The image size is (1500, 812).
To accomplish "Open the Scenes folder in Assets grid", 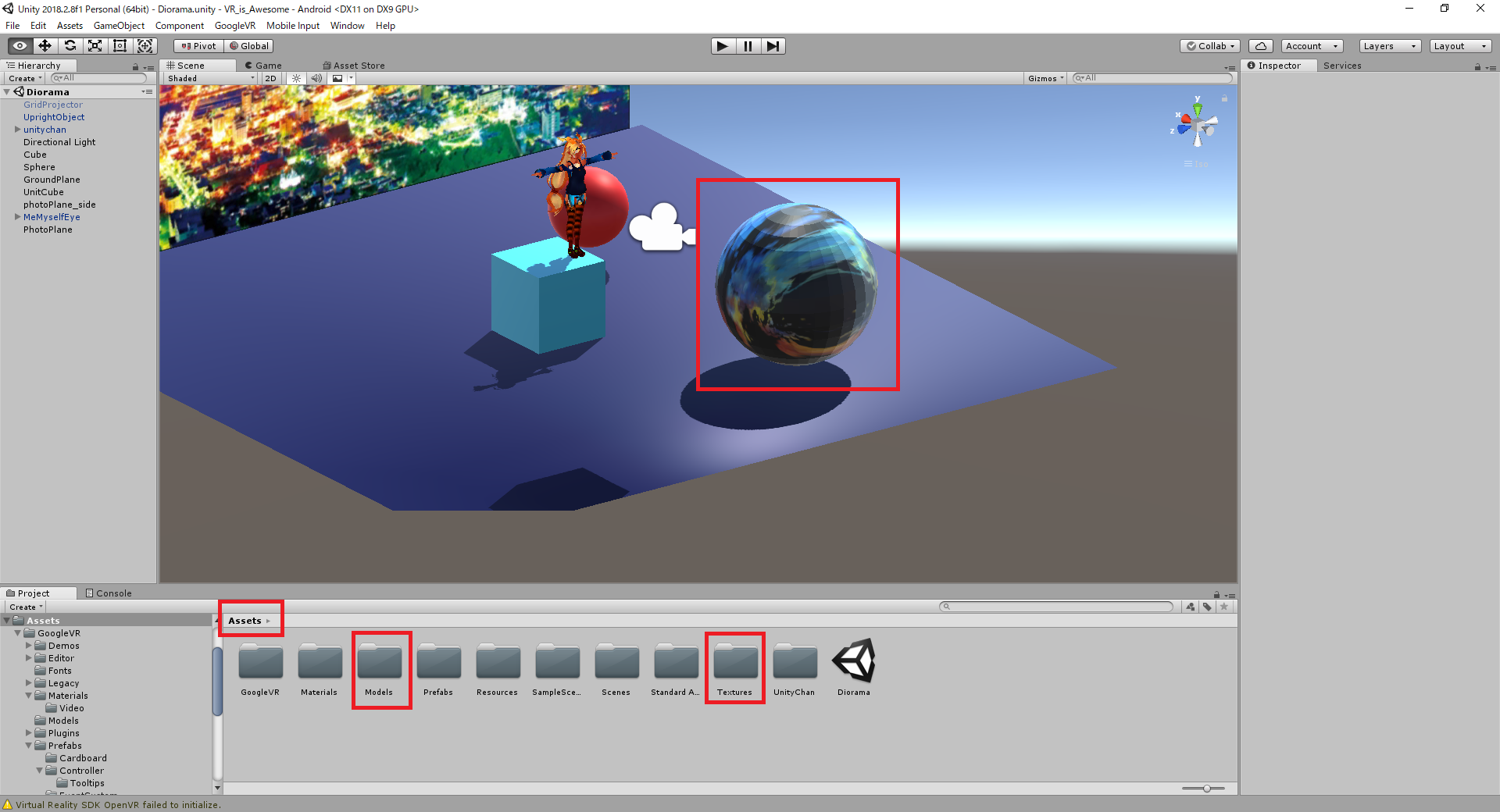I will (616, 669).
